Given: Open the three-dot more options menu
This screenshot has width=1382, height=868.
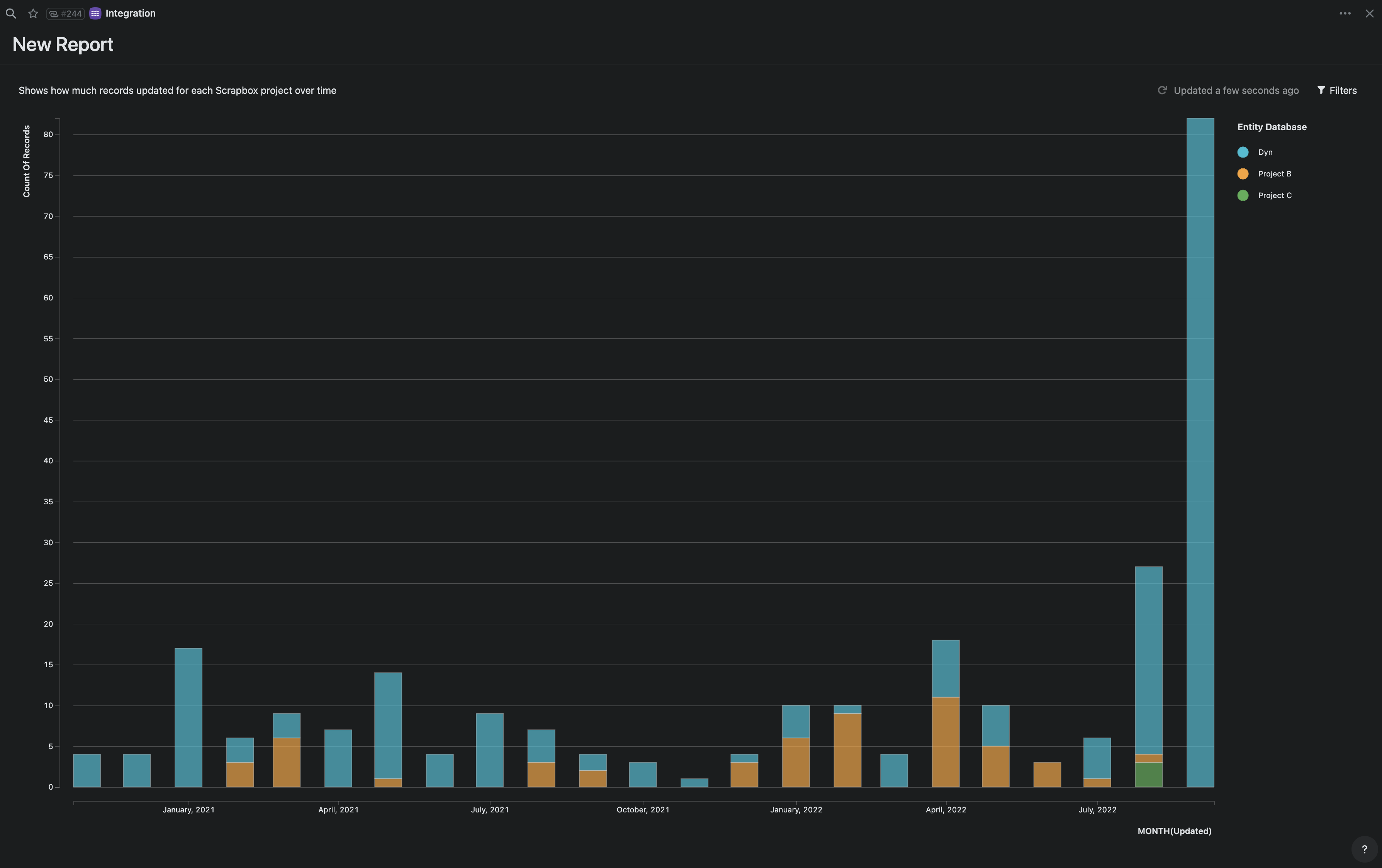Looking at the screenshot, I should (1345, 13).
